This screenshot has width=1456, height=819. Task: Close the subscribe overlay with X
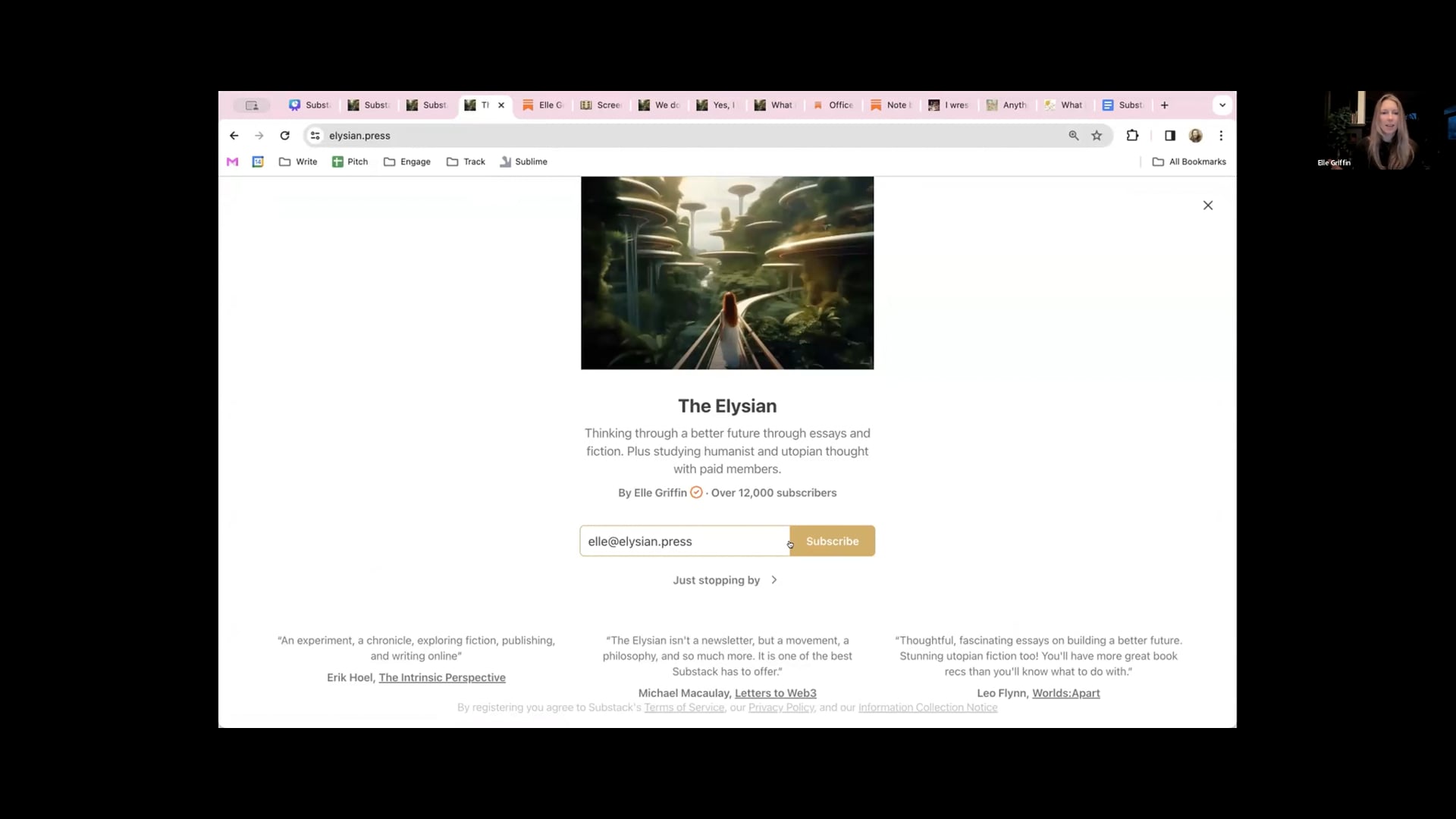tap(1208, 206)
